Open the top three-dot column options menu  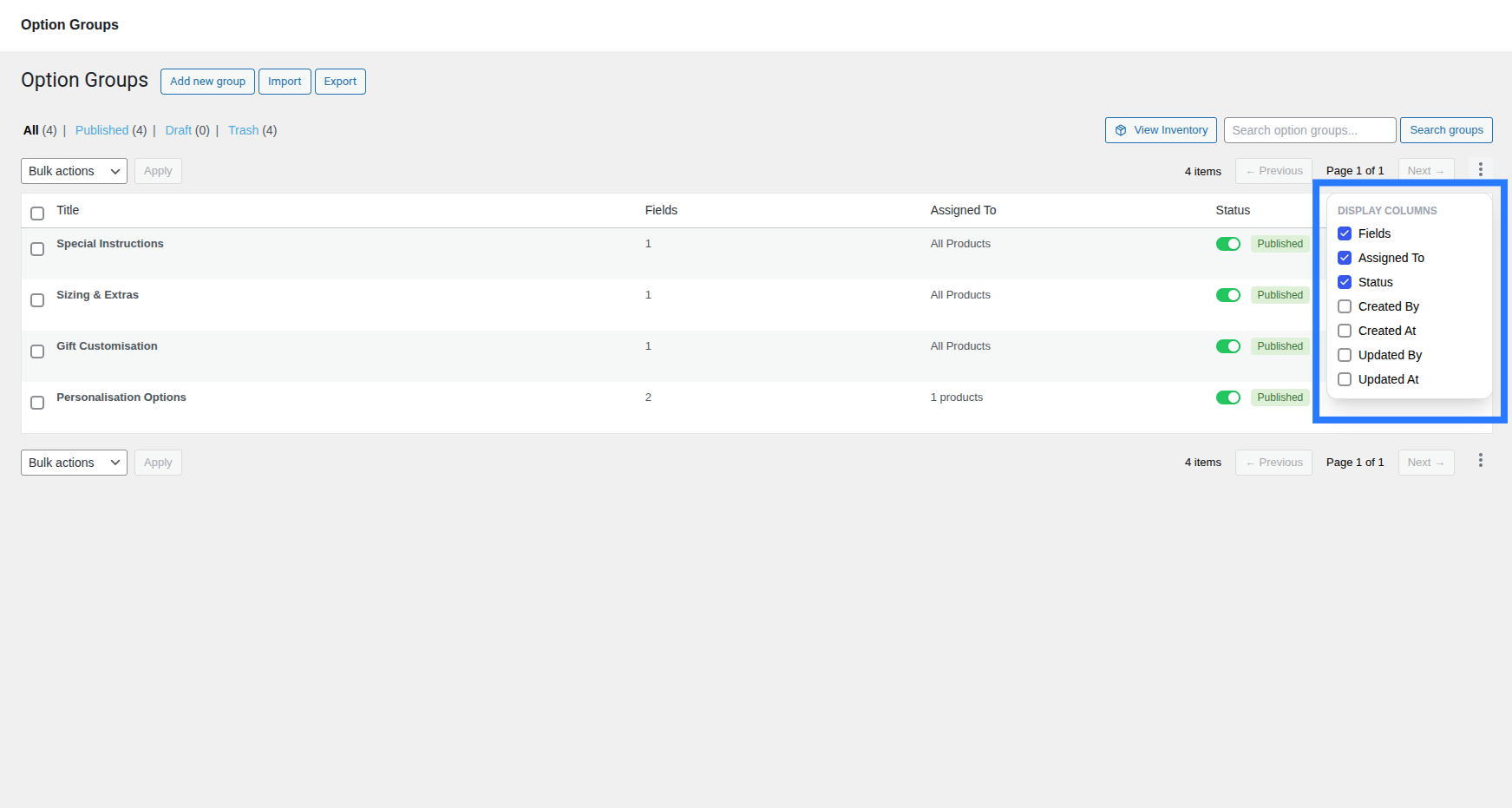(x=1481, y=169)
